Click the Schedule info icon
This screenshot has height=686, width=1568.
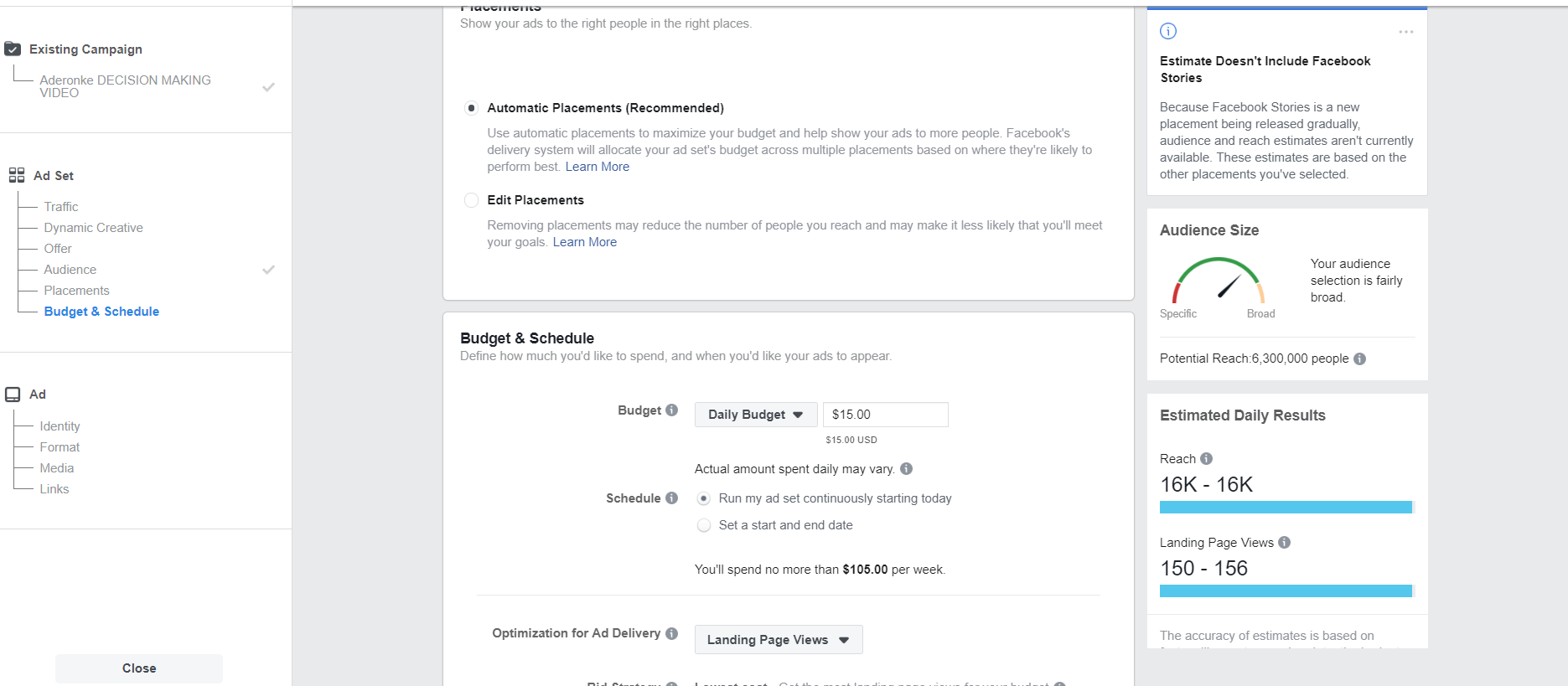(671, 498)
